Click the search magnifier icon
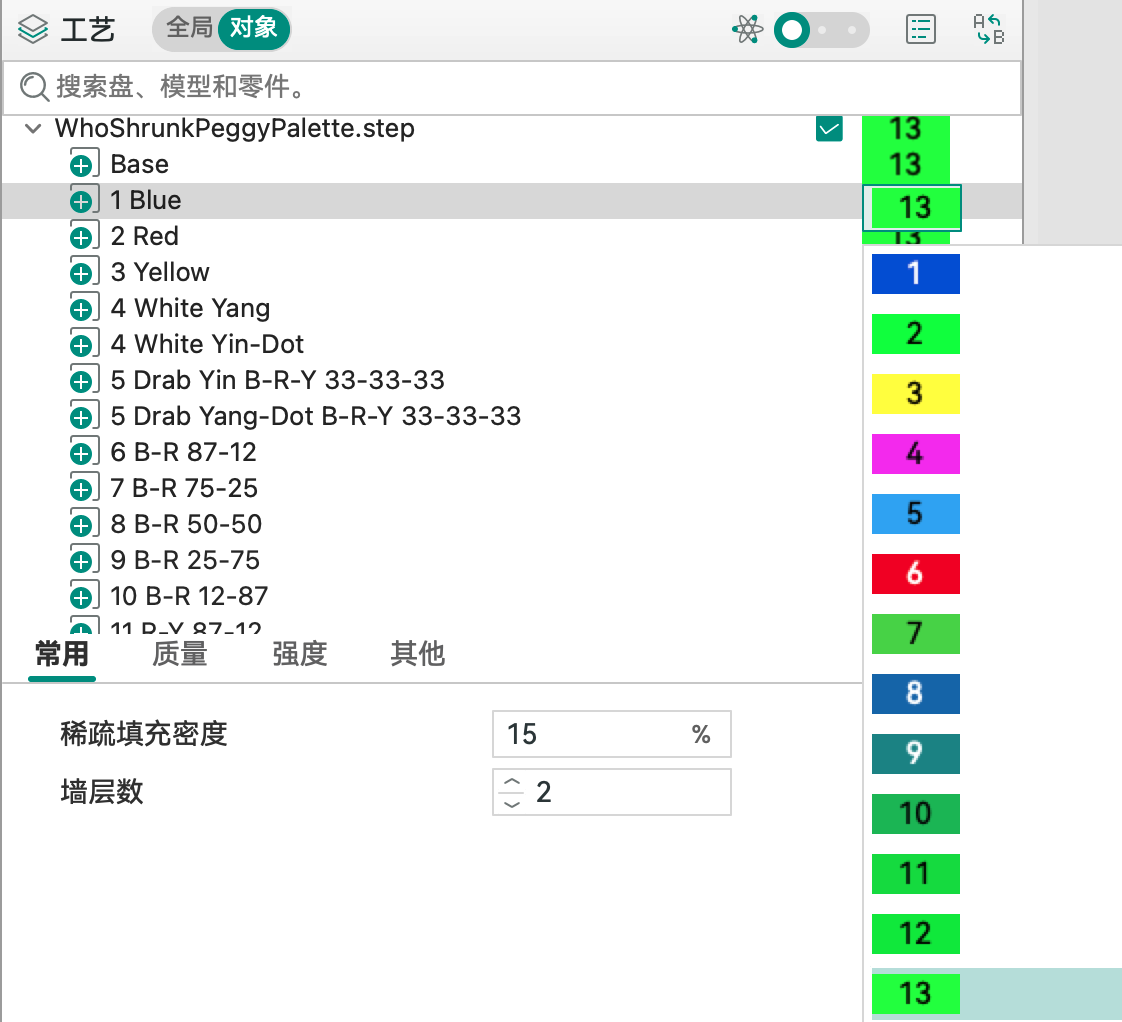Image resolution: width=1122 pixels, height=1022 pixels. 34,87
